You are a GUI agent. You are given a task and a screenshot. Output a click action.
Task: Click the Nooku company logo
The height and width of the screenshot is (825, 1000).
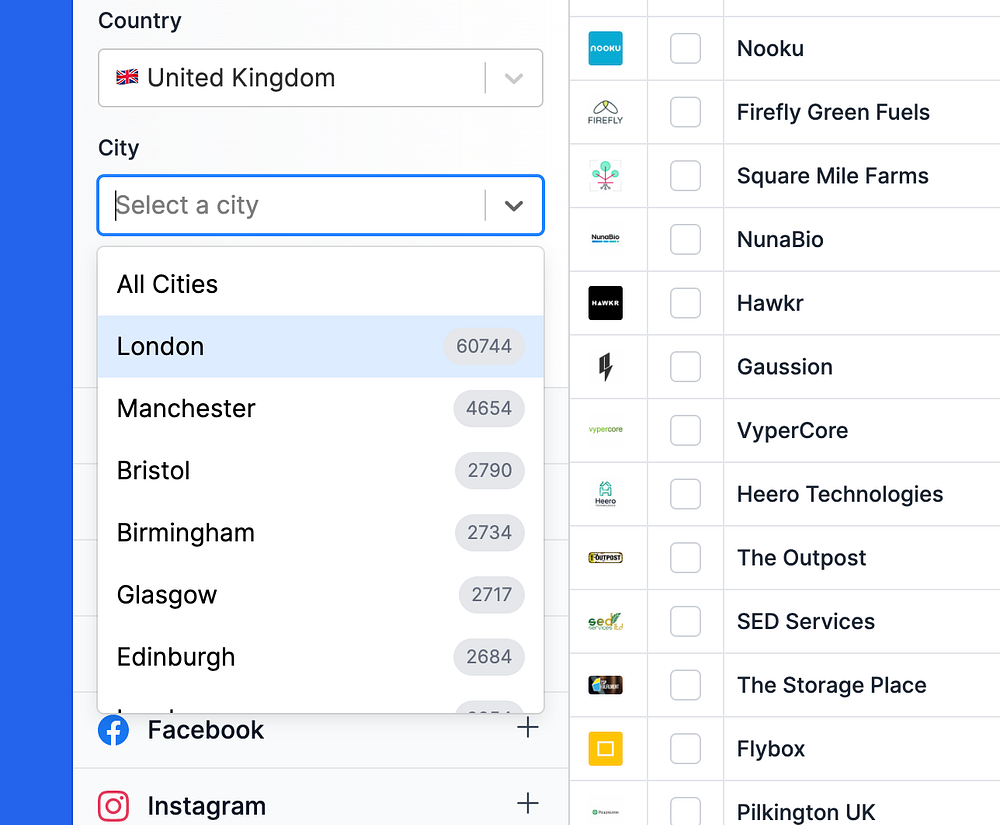tap(605, 48)
